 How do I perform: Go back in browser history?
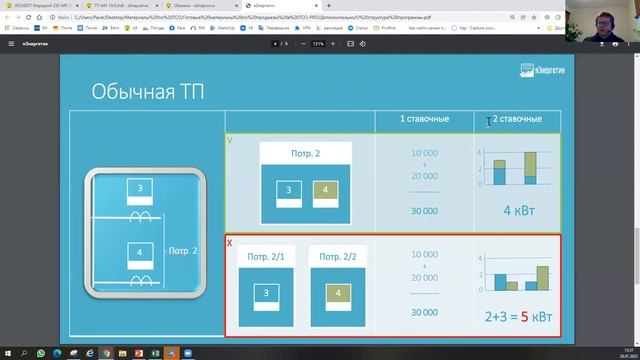click(7, 18)
